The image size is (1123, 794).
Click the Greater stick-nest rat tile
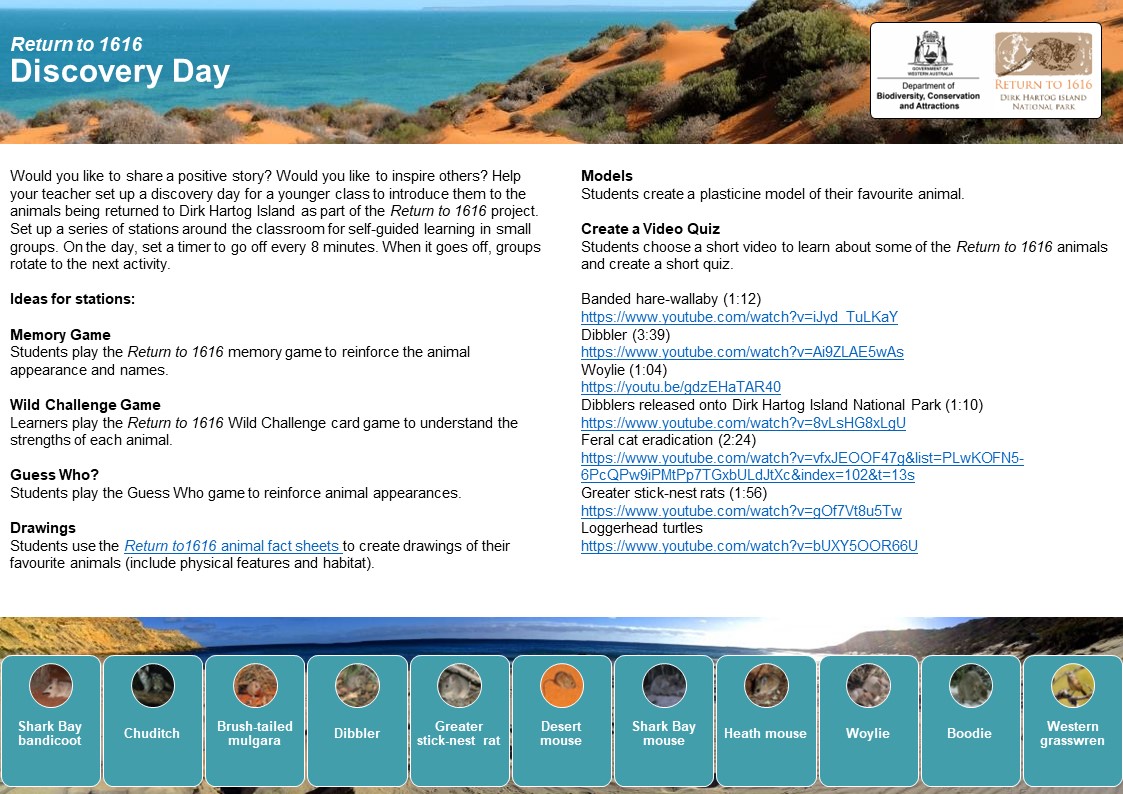click(459, 720)
